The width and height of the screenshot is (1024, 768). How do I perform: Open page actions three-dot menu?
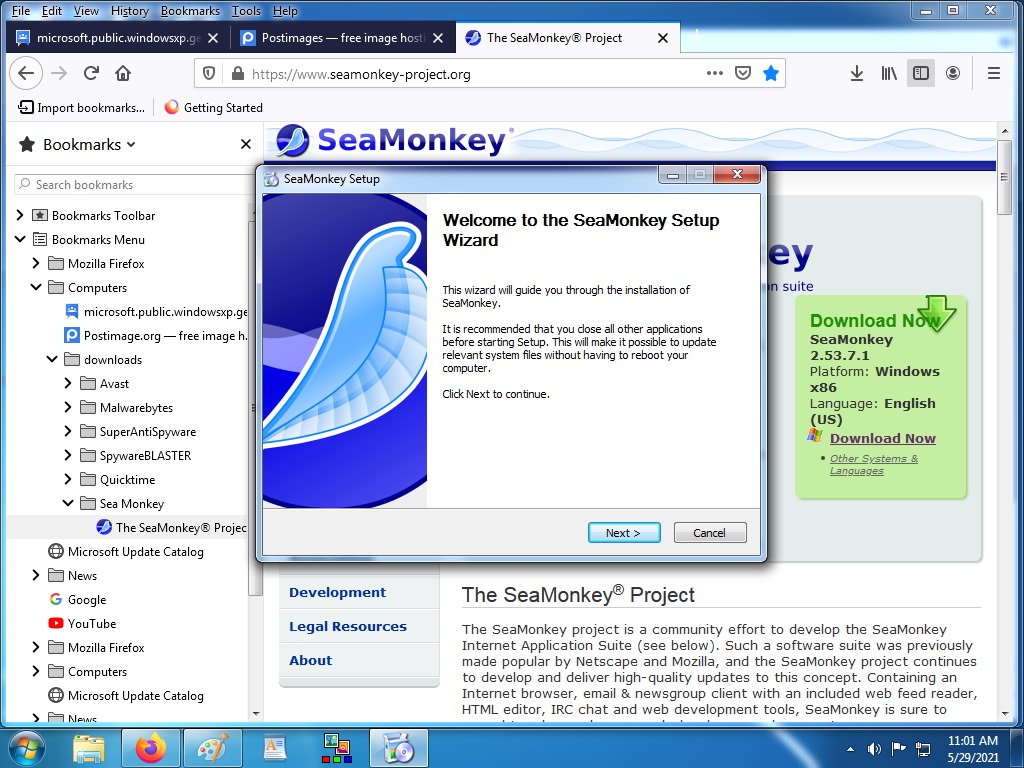click(x=714, y=73)
